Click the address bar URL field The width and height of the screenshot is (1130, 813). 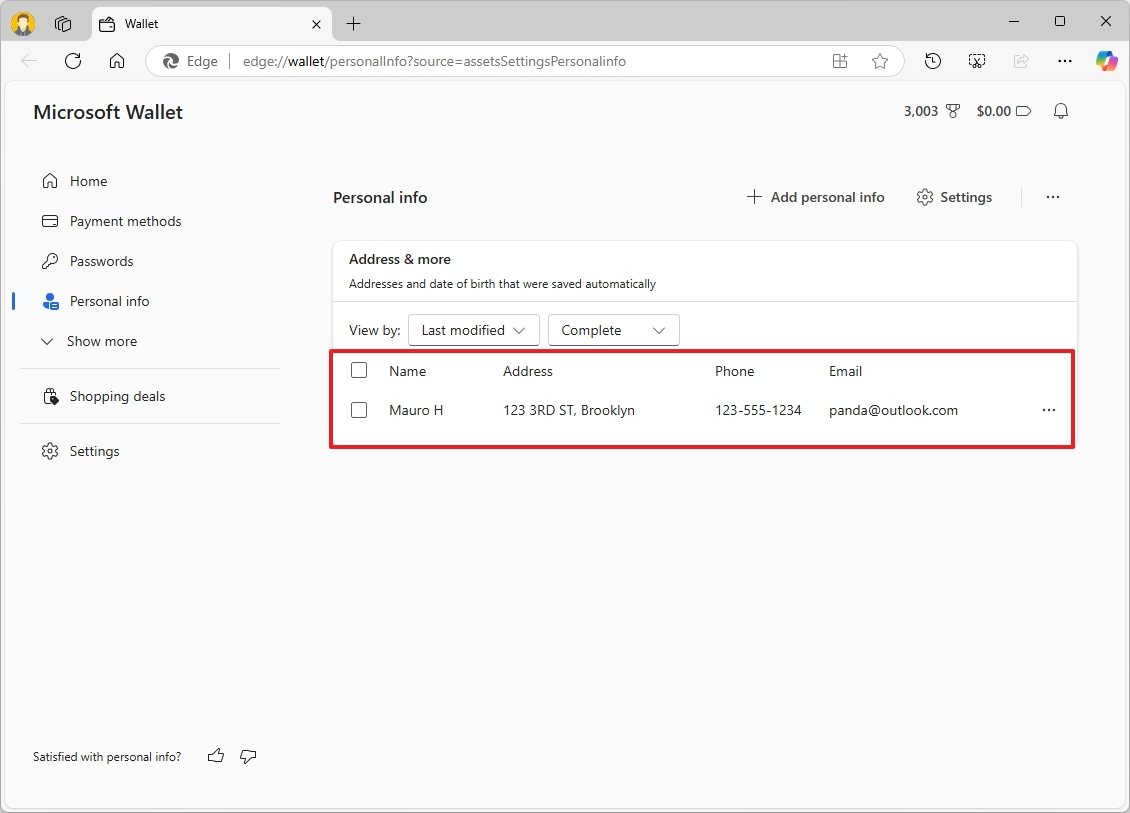tap(434, 61)
